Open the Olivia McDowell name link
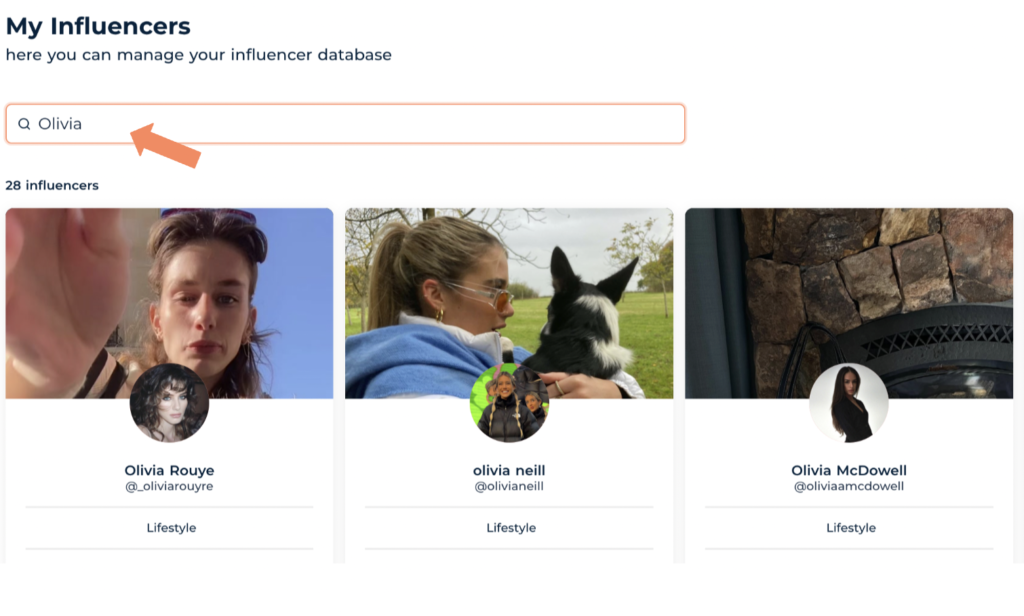1024x616 pixels. coord(849,470)
